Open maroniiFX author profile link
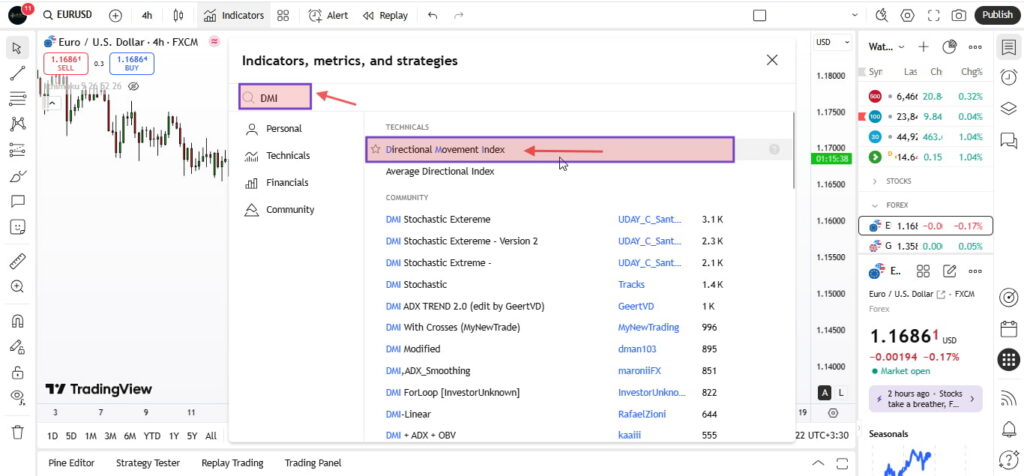Image resolution: width=1024 pixels, height=476 pixels. 639,371
